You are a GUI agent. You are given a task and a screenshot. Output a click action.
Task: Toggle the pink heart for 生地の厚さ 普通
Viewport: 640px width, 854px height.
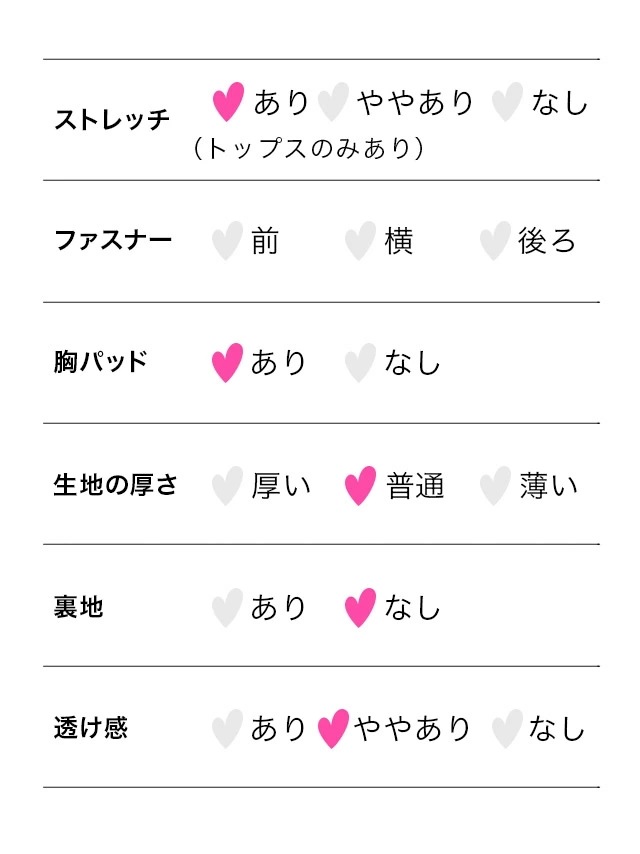360,486
